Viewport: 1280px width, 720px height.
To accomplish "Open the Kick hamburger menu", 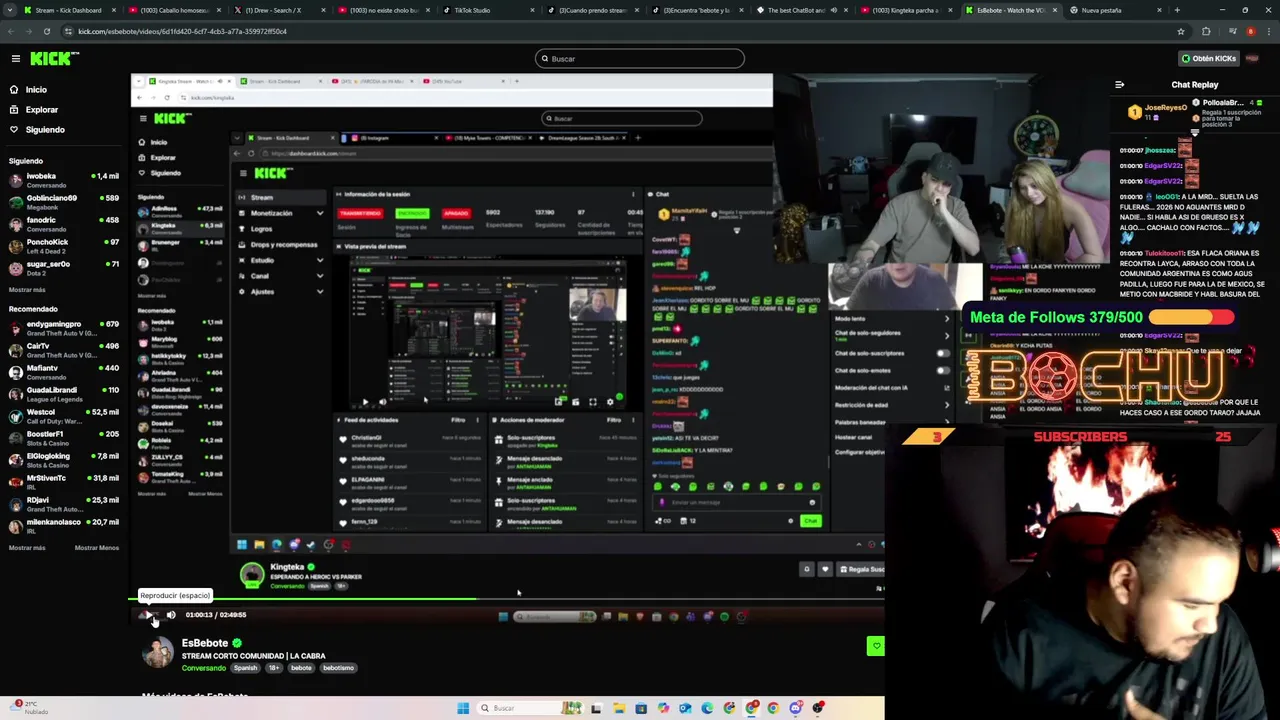I will [15, 59].
